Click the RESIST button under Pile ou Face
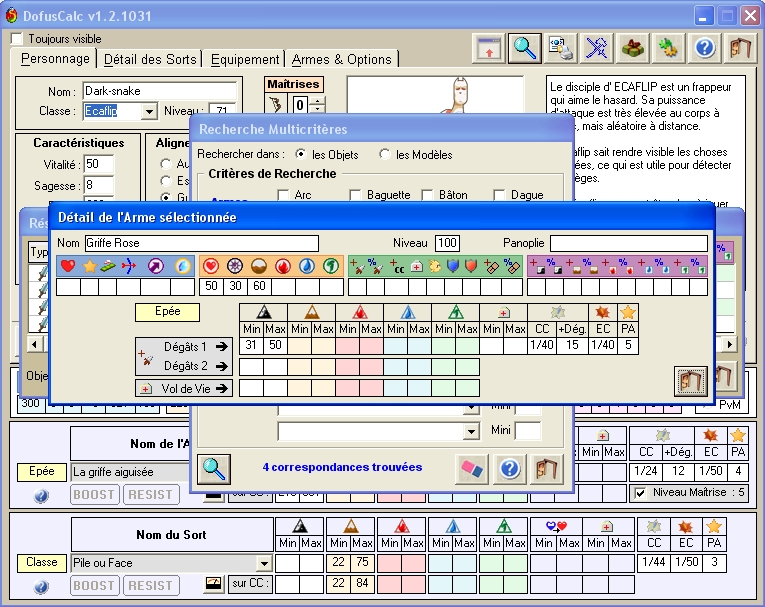This screenshot has height=607, width=765. [151, 586]
